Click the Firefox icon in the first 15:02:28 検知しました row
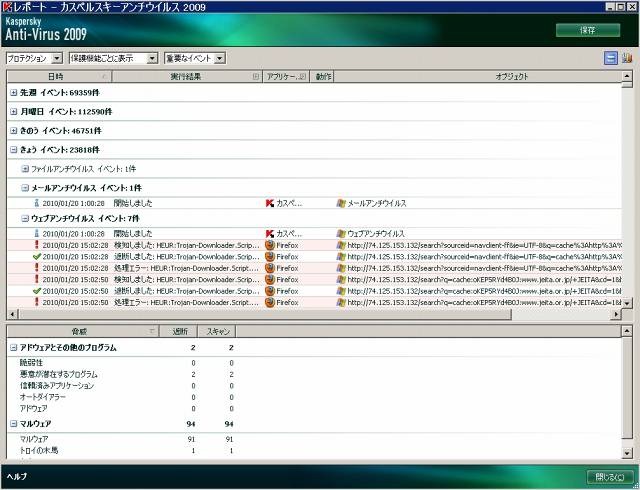This screenshot has width=640, height=490. pos(269,245)
